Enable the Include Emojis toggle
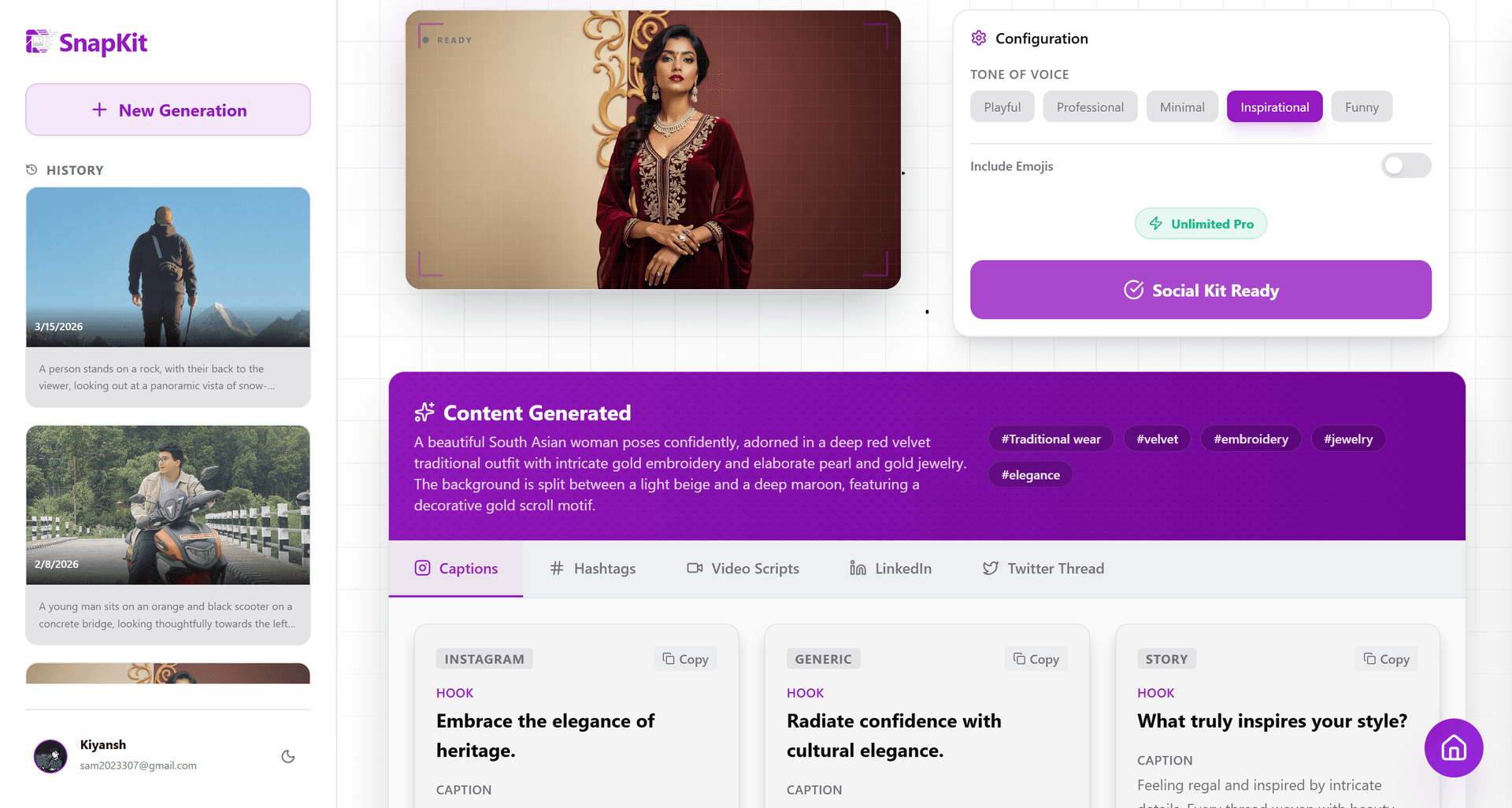The width and height of the screenshot is (1512, 808). point(1406,165)
